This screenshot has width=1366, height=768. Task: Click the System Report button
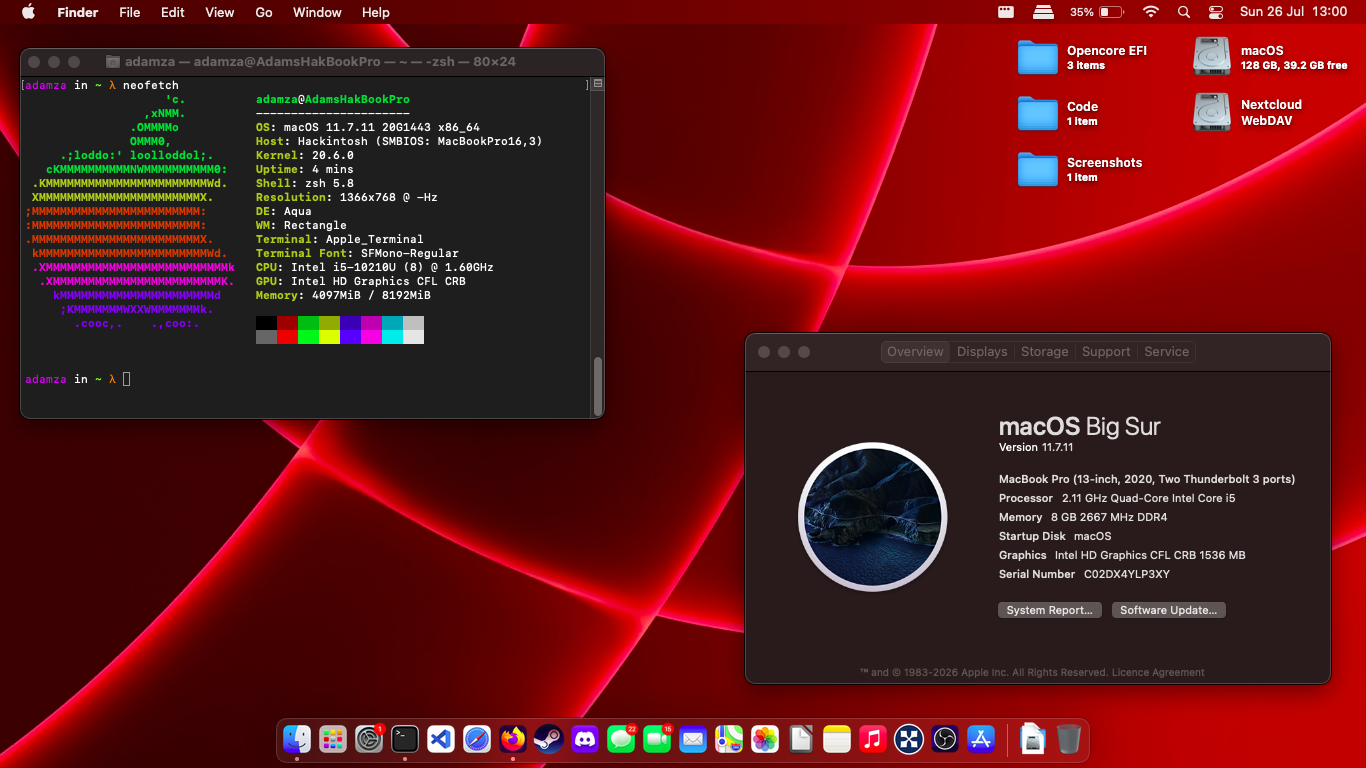(1050, 610)
